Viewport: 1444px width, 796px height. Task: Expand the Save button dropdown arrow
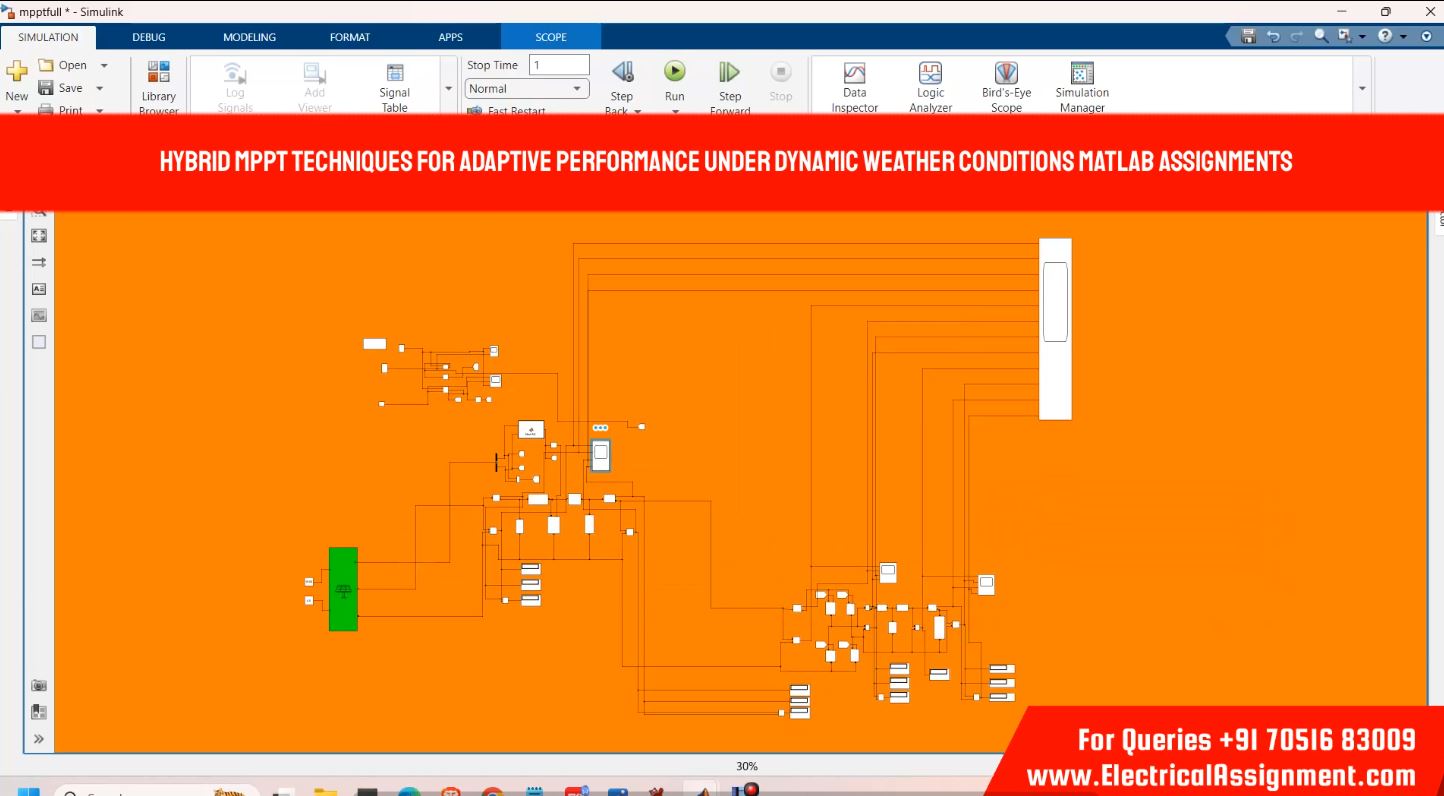(100, 89)
